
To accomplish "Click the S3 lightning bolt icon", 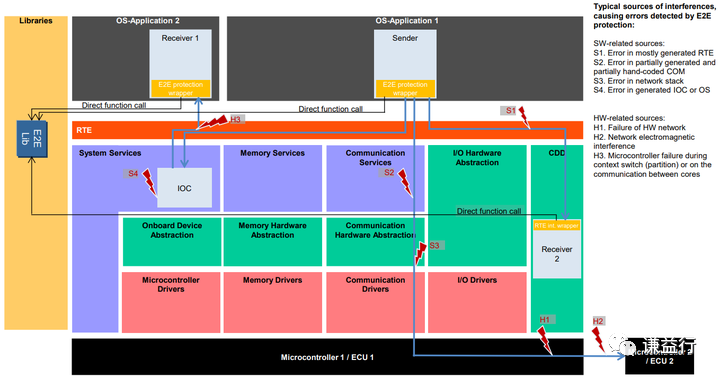I will pyautogui.click(x=420, y=254).
